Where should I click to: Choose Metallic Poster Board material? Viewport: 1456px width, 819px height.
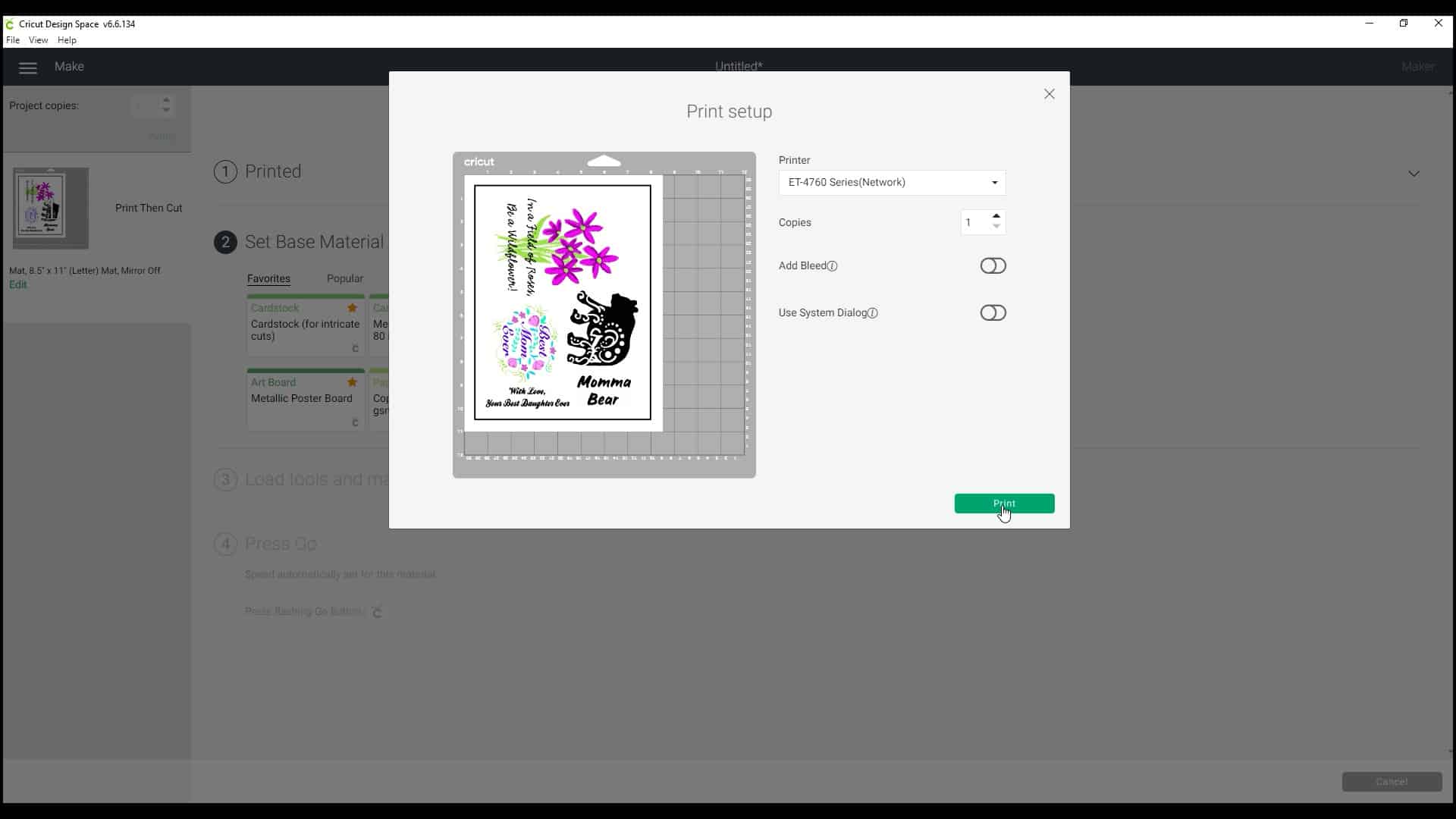(x=306, y=400)
